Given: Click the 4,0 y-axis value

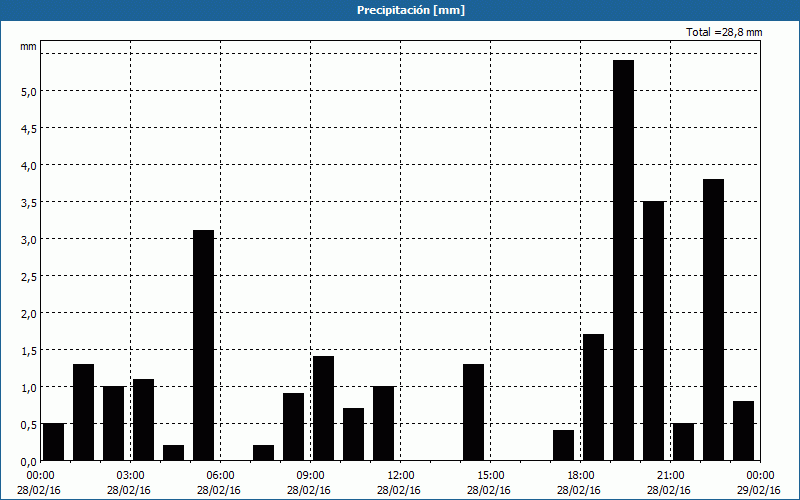Looking at the screenshot, I should point(29,166).
